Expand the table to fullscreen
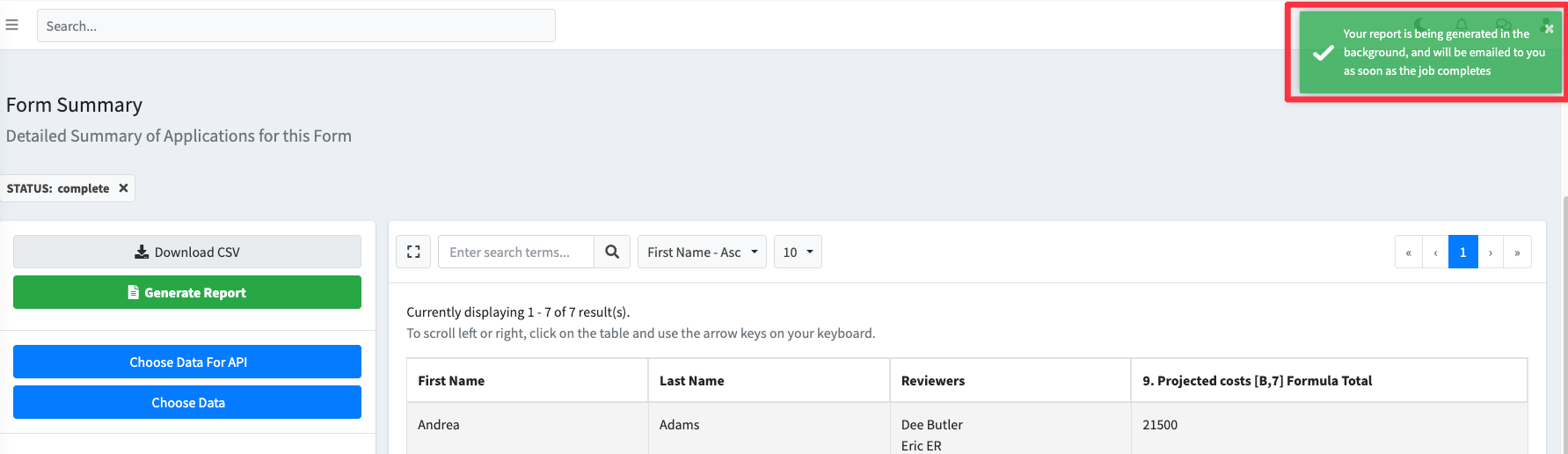Image resolution: width=1568 pixels, height=454 pixels. pyautogui.click(x=413, y=253)
